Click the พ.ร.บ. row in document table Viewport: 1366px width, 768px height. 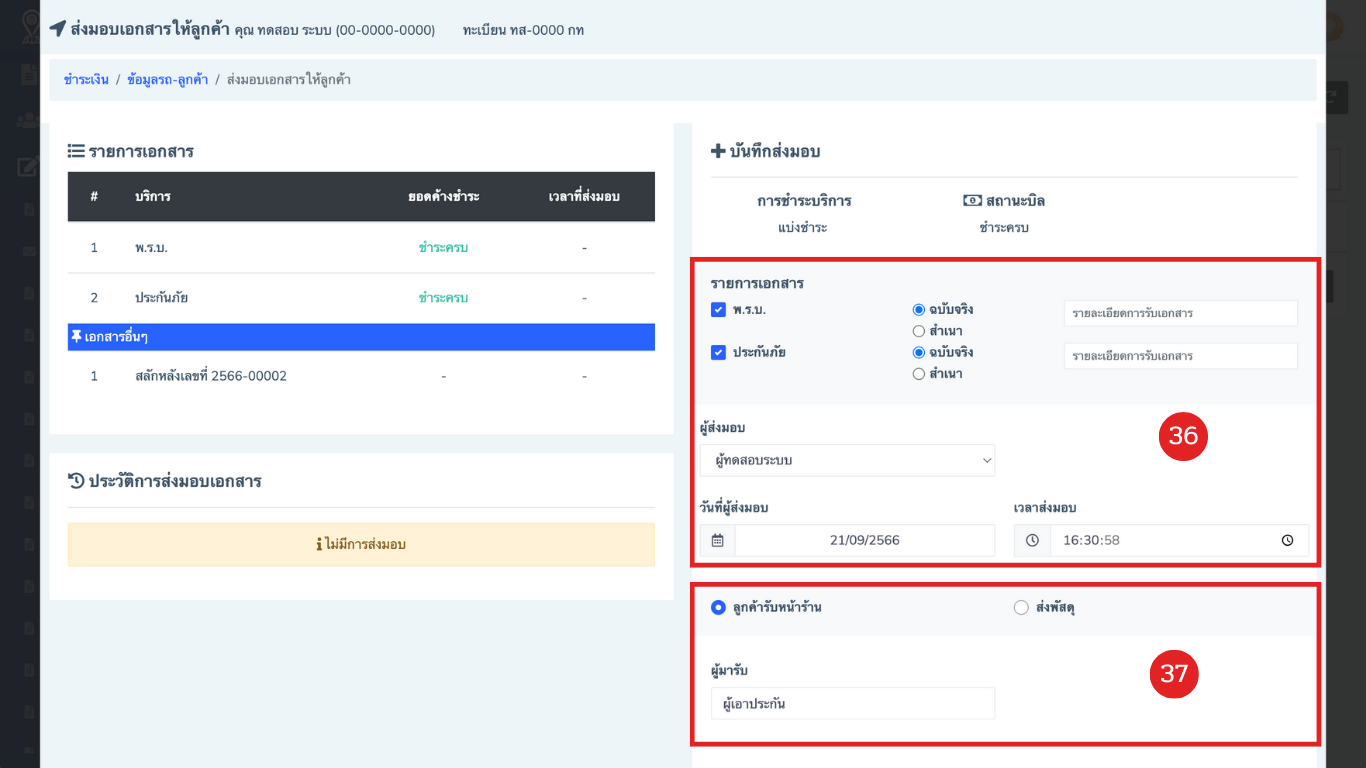click(361, 247)
